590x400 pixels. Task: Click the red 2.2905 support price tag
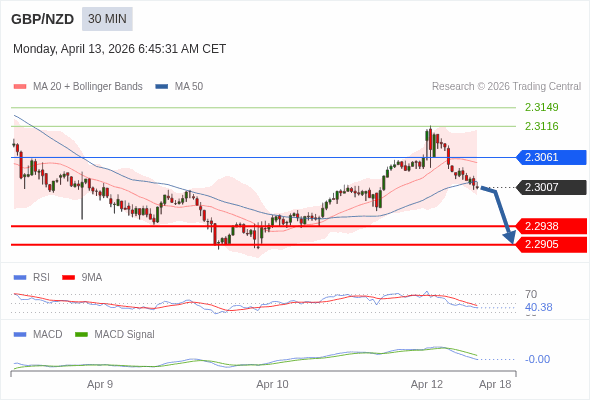(x=551, y=245)
